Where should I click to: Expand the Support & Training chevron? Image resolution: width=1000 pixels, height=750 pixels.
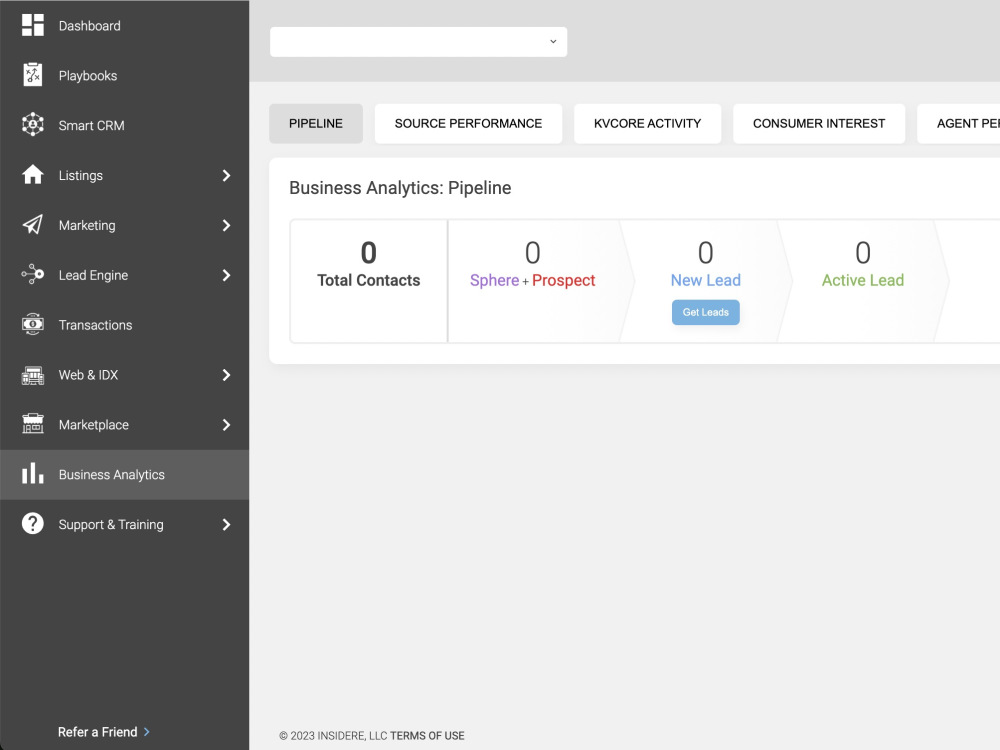coord(226,524)
